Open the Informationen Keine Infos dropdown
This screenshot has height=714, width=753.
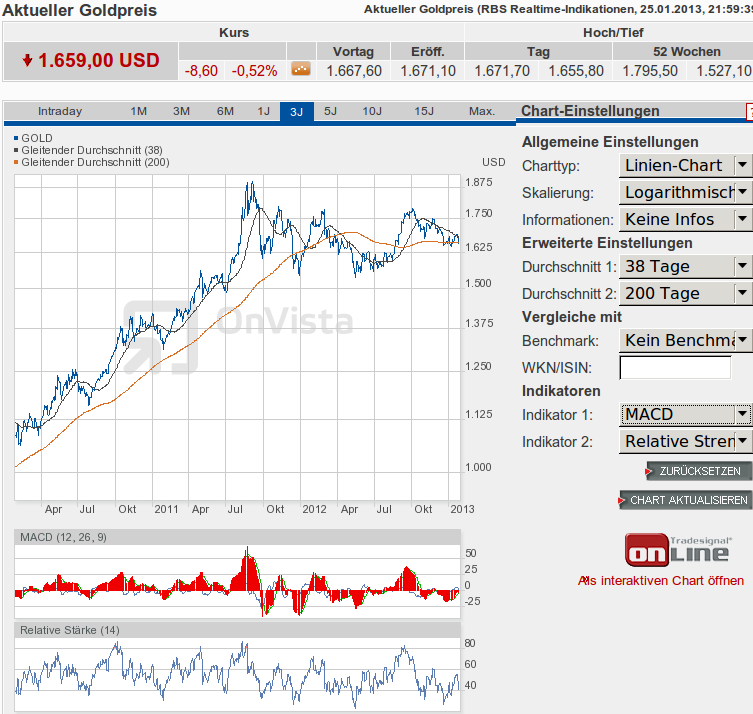click(x=686, y=219)
